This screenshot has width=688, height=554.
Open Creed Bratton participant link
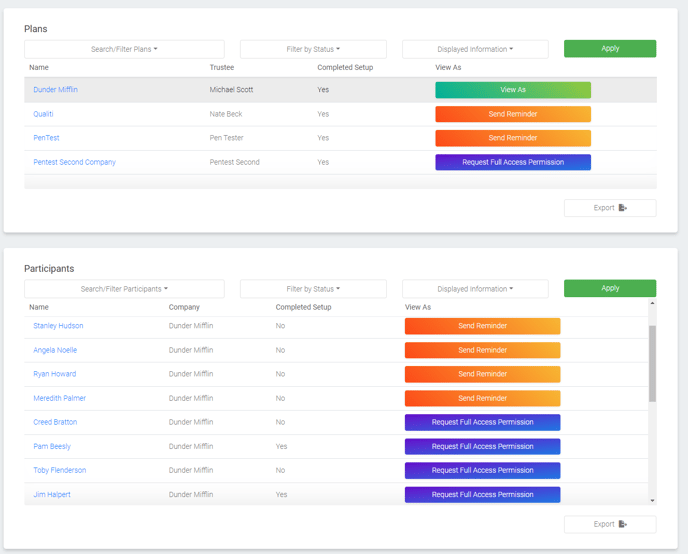[x=55, y=422]
